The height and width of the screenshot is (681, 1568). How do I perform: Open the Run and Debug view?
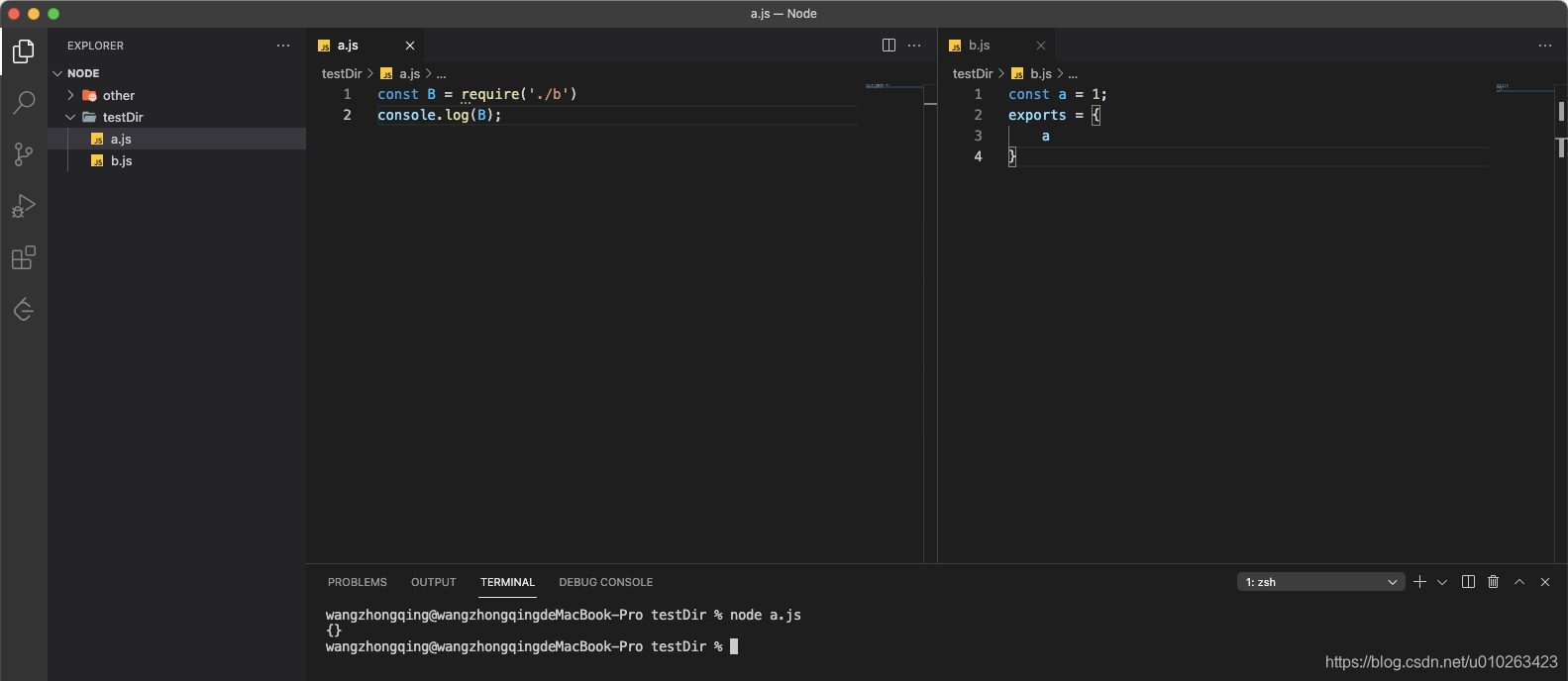(24, 206)
